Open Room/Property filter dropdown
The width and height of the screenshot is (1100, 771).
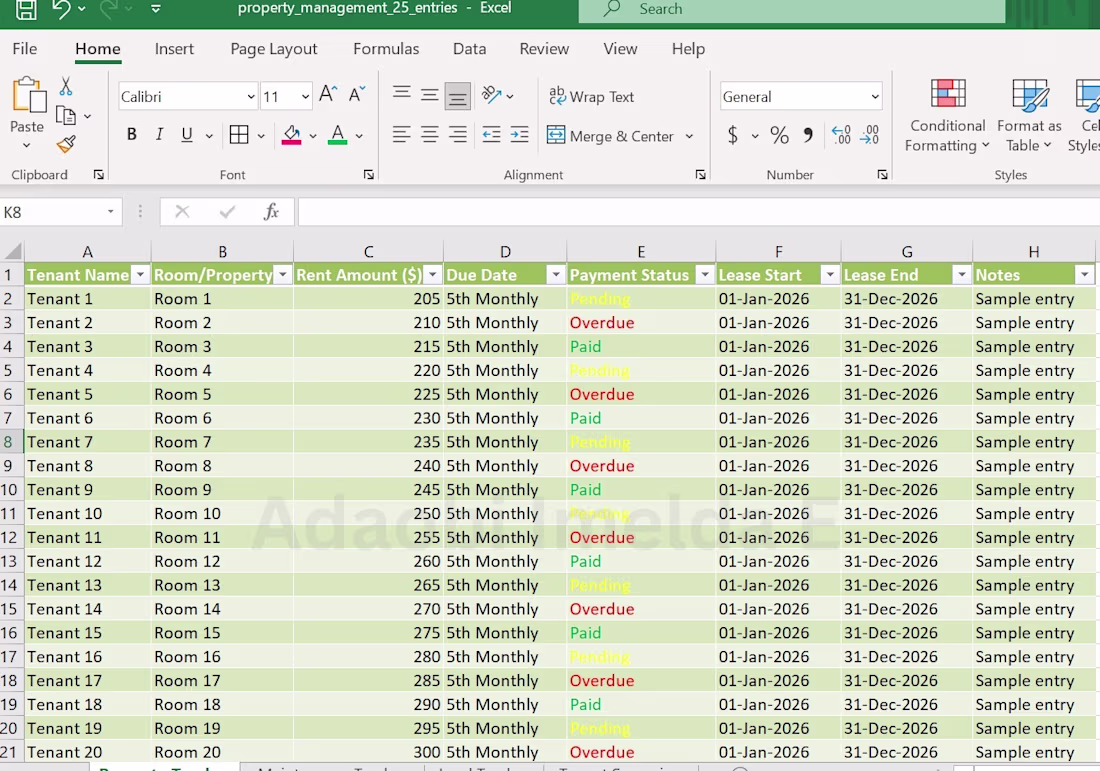(x=283, y=275)
